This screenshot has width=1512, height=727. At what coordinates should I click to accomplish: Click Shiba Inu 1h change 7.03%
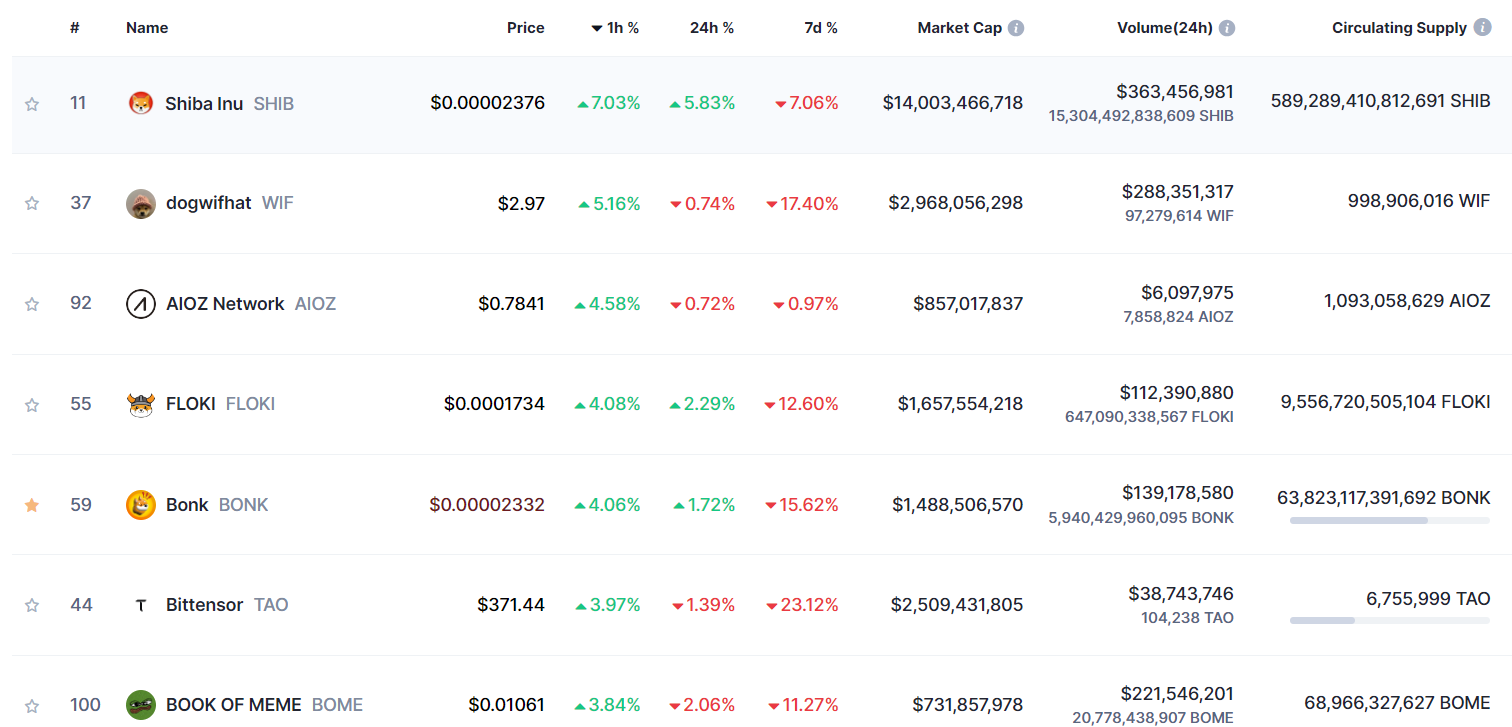tap(609, 103)
